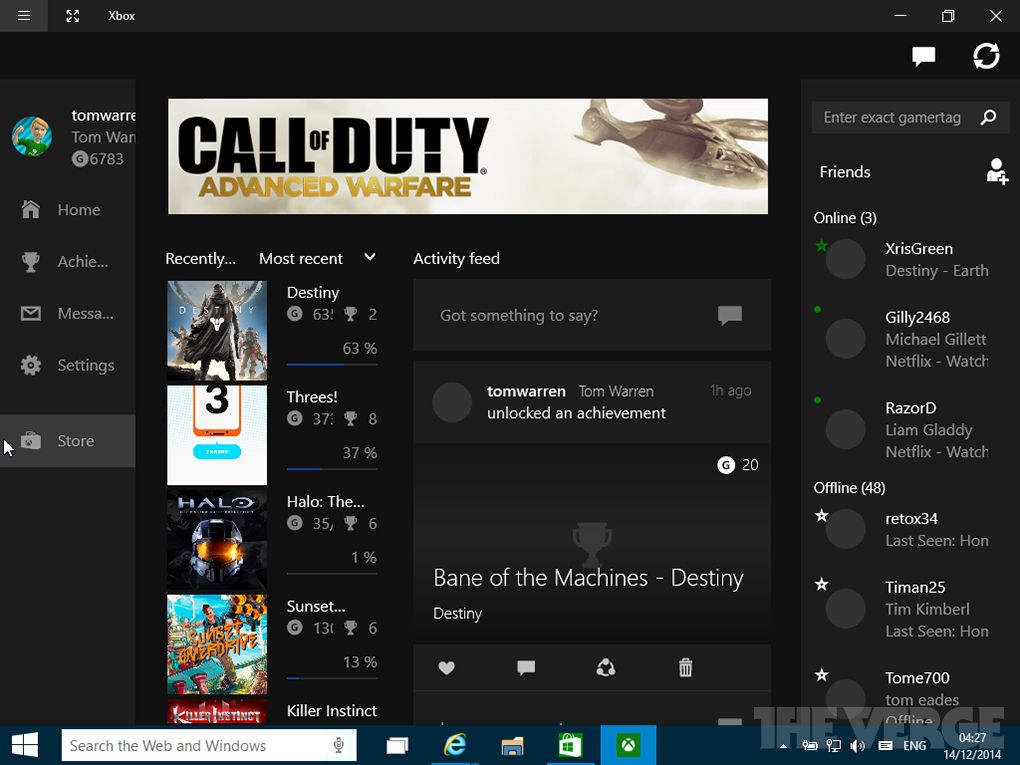Expand the Most recent sort dropdown
Viewport: 1020px width, 765px height.
coord(317,258)
